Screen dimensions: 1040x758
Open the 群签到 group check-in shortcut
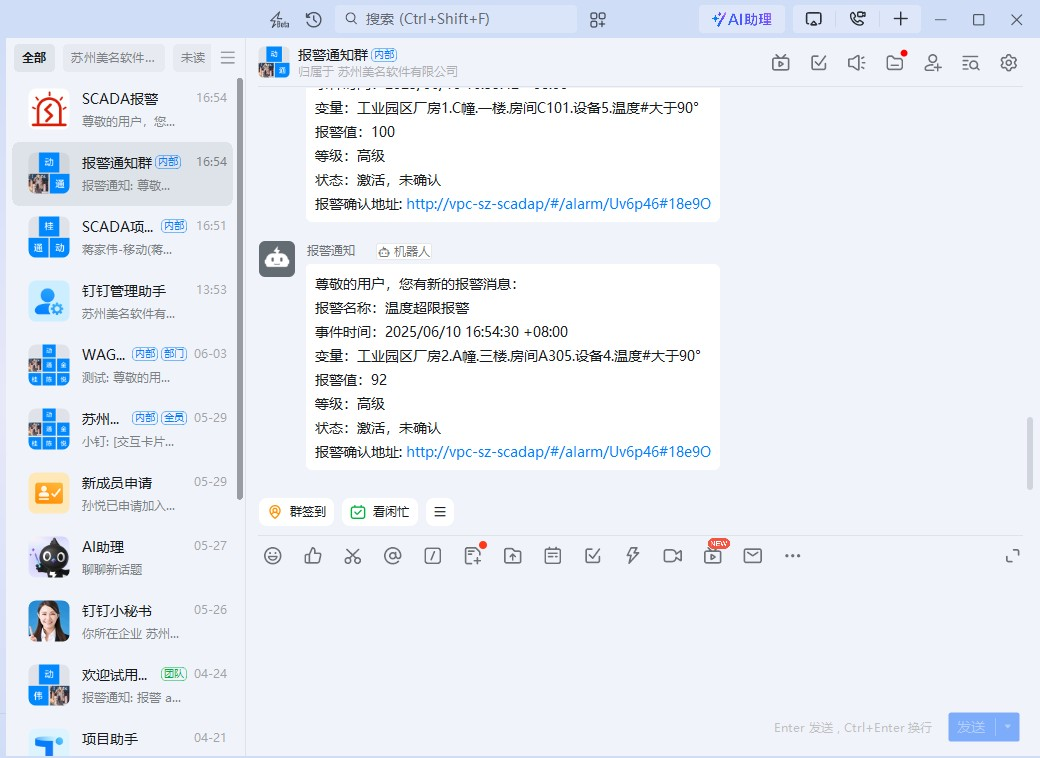pos(296,512)
